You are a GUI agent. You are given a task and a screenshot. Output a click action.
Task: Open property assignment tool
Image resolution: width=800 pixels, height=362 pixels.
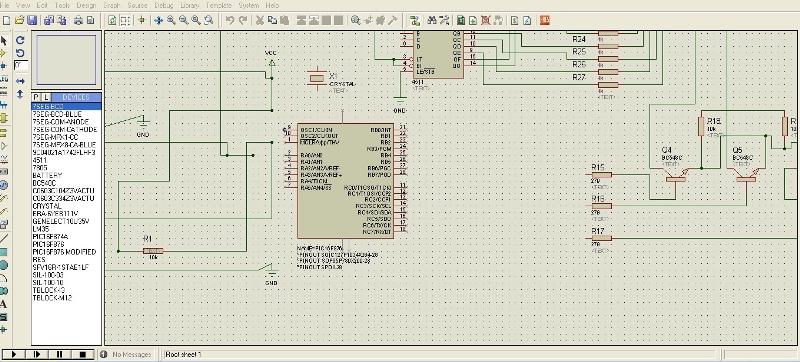point(444,20)
